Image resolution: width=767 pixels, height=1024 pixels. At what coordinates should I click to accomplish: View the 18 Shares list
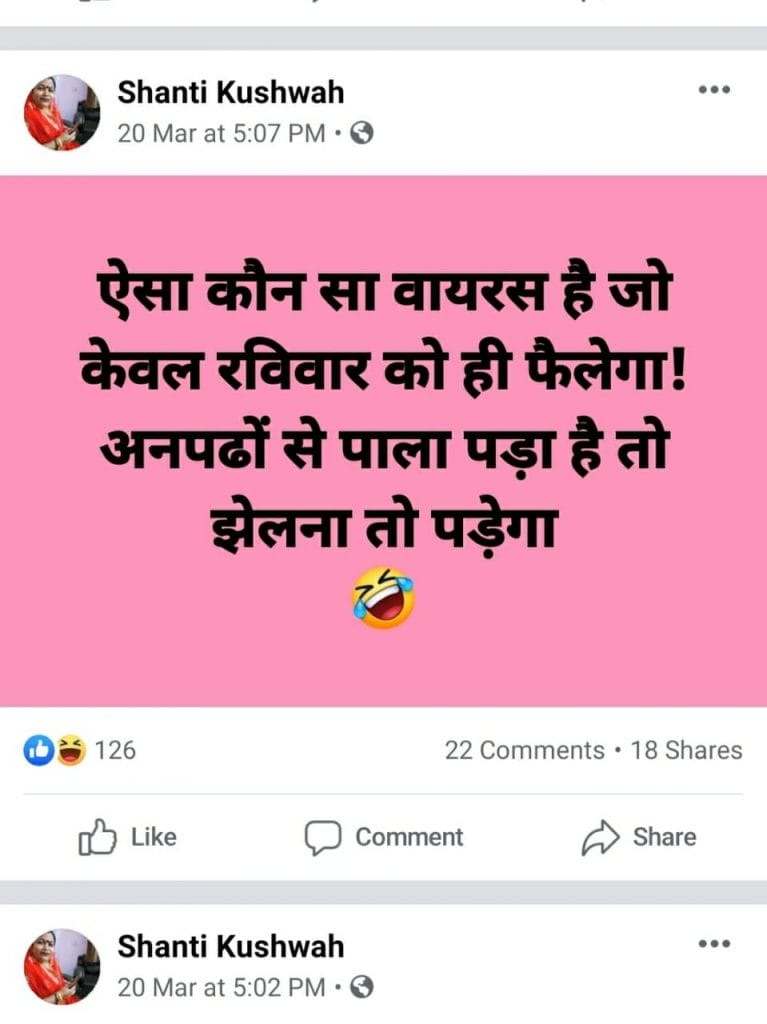tap(686, 750)
